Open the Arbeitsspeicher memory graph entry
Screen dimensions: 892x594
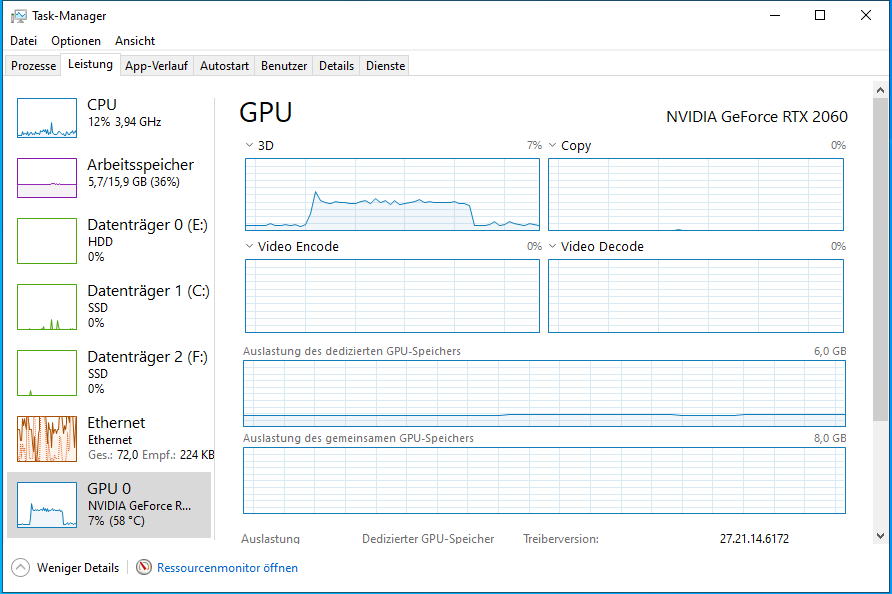tap(47, 178)
